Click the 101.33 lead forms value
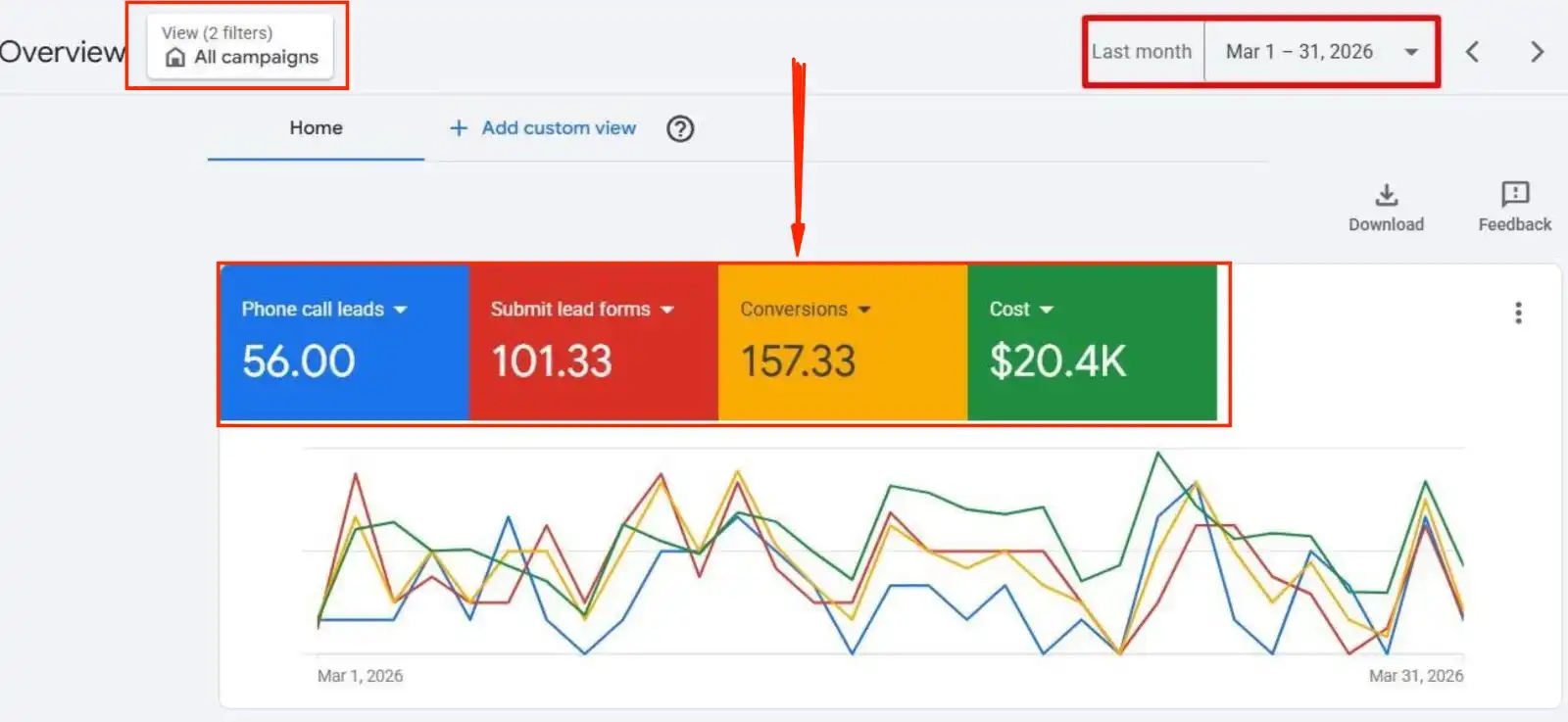Viewport: 1568px width, 722px height. click(551, 361)
